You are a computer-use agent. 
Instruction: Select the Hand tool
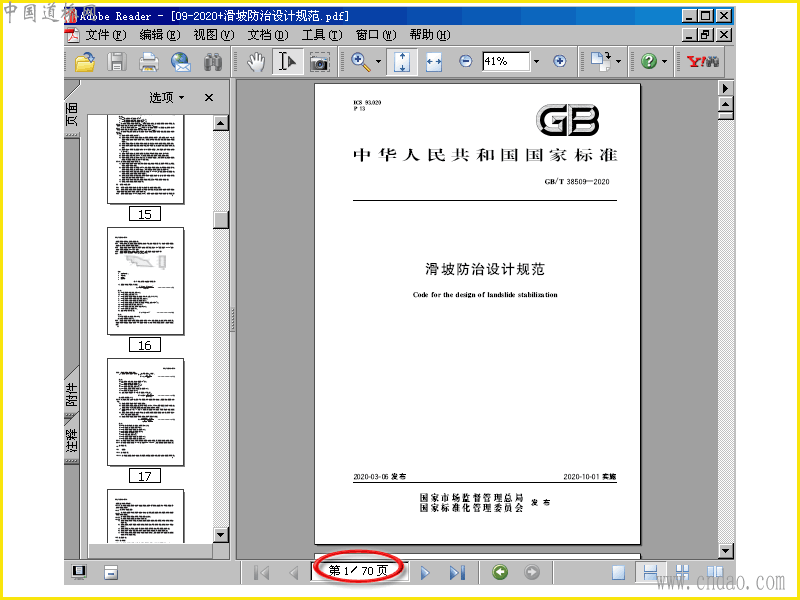(256, 62)
